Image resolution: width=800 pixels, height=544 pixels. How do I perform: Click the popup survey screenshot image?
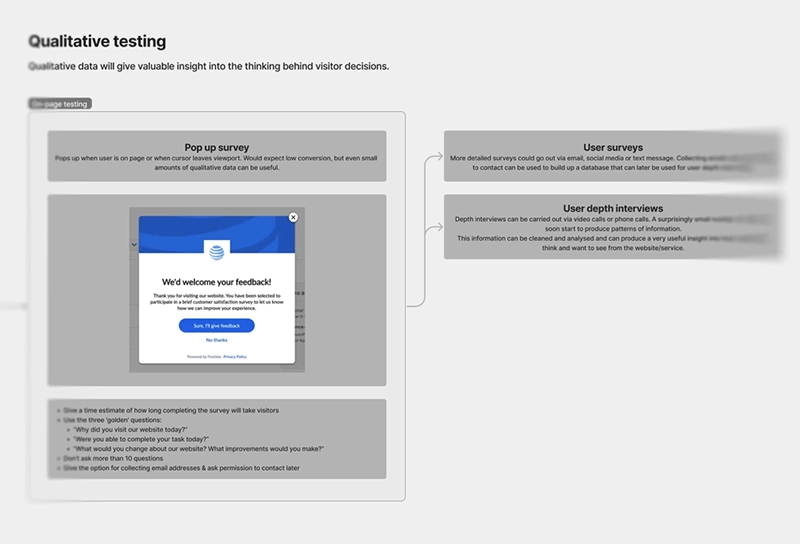pos(217,290)
